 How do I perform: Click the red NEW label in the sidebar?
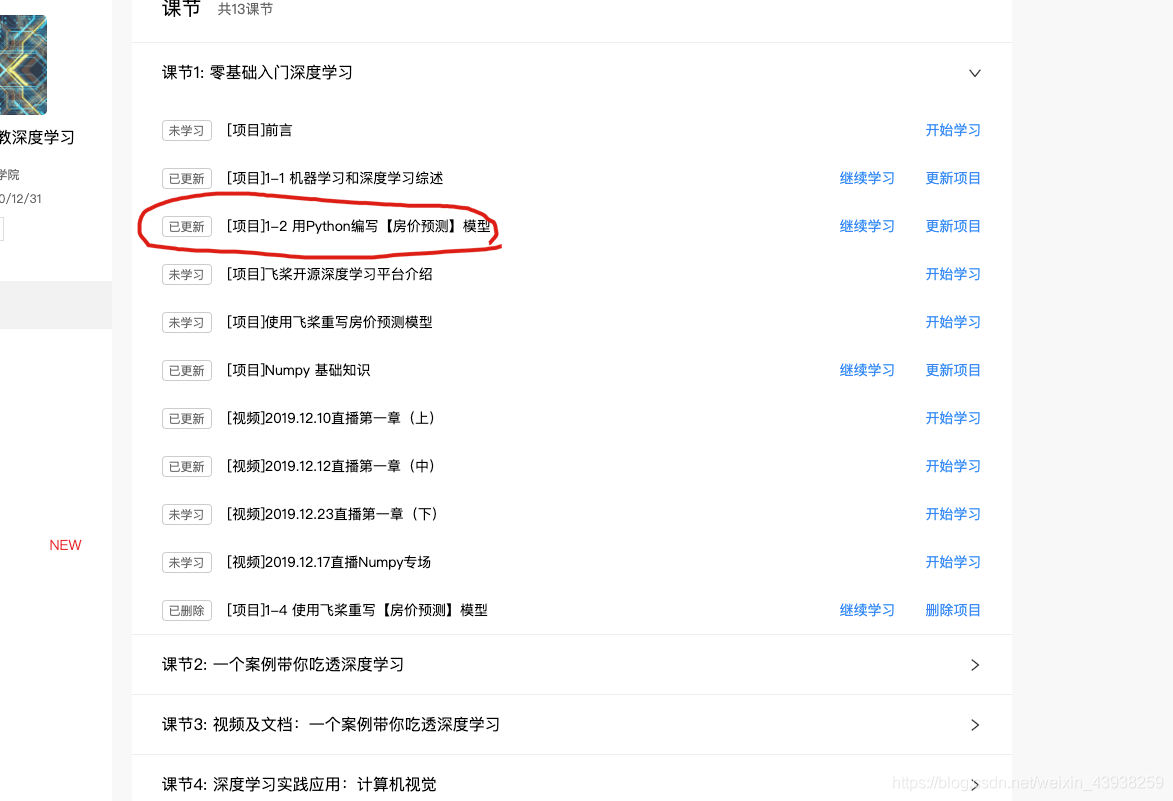point(64,545)
